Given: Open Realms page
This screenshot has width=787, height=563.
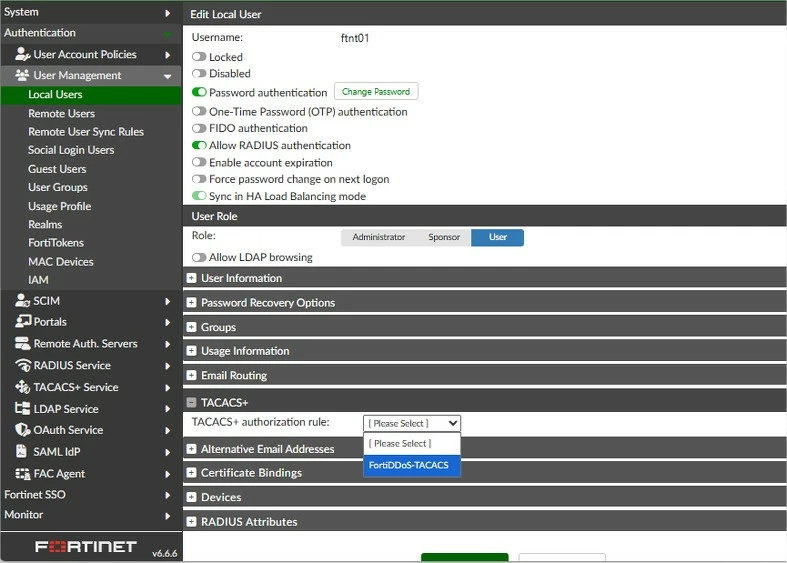Looking at the screenshot, I should [x=45, y=224].
